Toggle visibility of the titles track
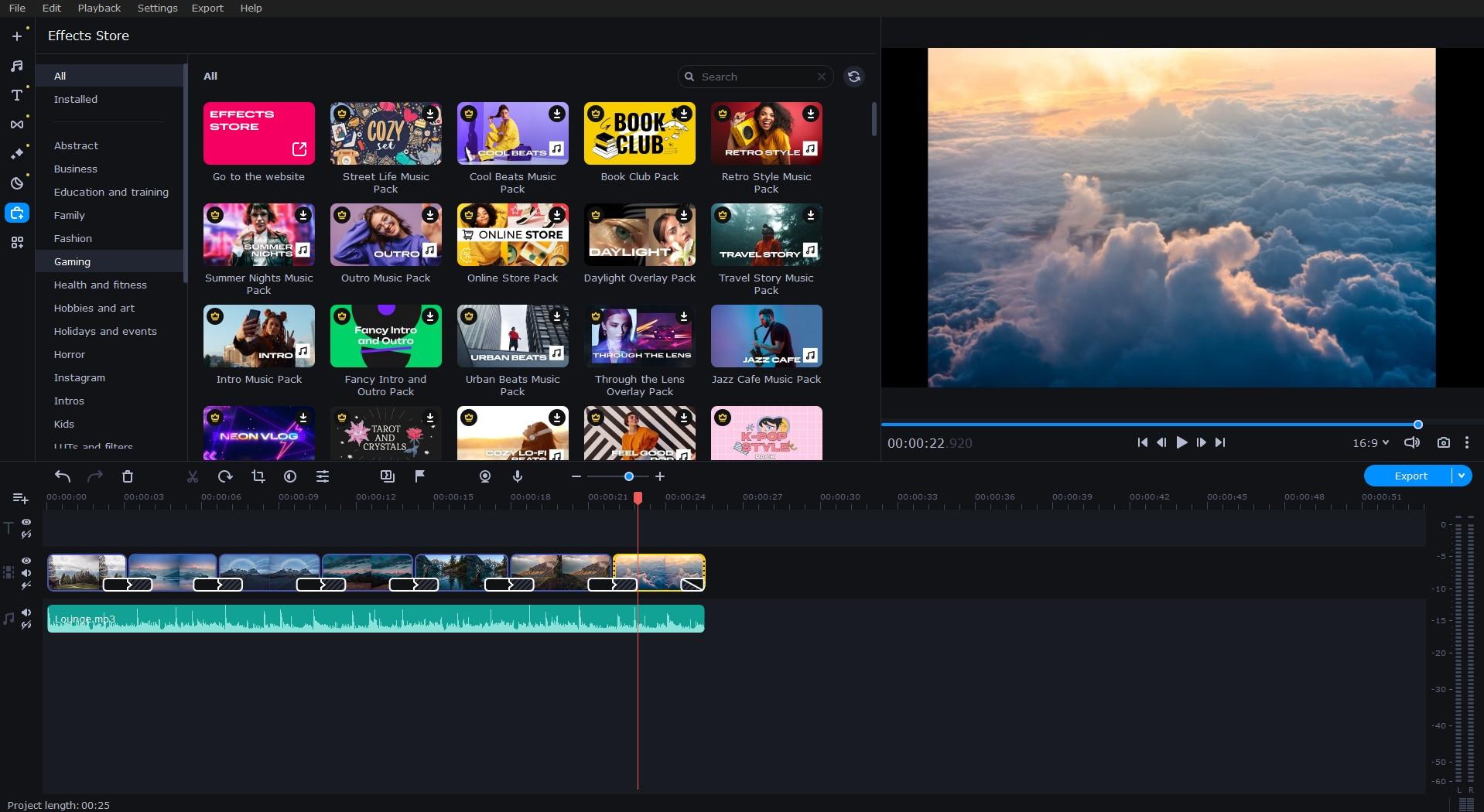Image resolution: width=1484 pixels, height=812 pixels. pyautogui.click(x=26, y=523)
